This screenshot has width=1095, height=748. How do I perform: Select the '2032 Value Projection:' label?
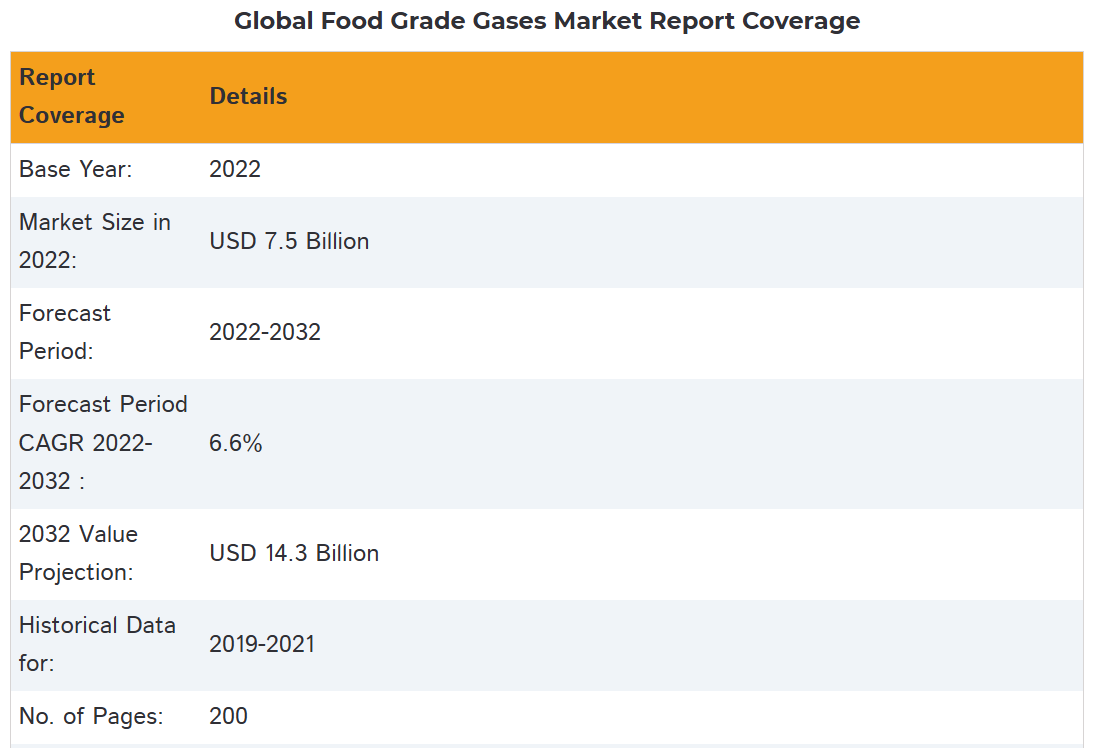click(x=78, y=554)
